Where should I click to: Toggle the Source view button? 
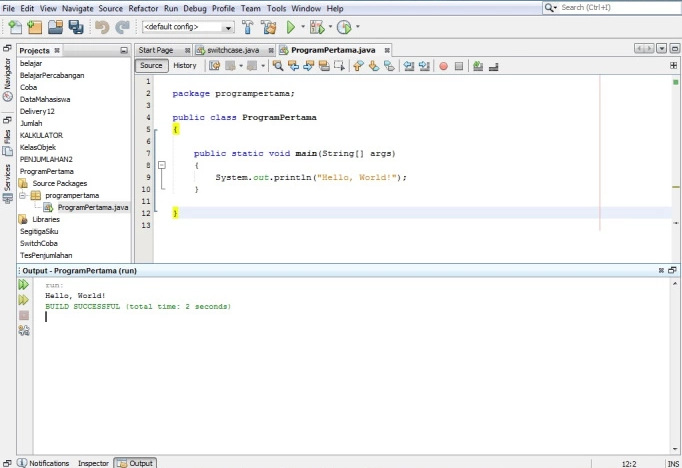click(x=151, y=66)
